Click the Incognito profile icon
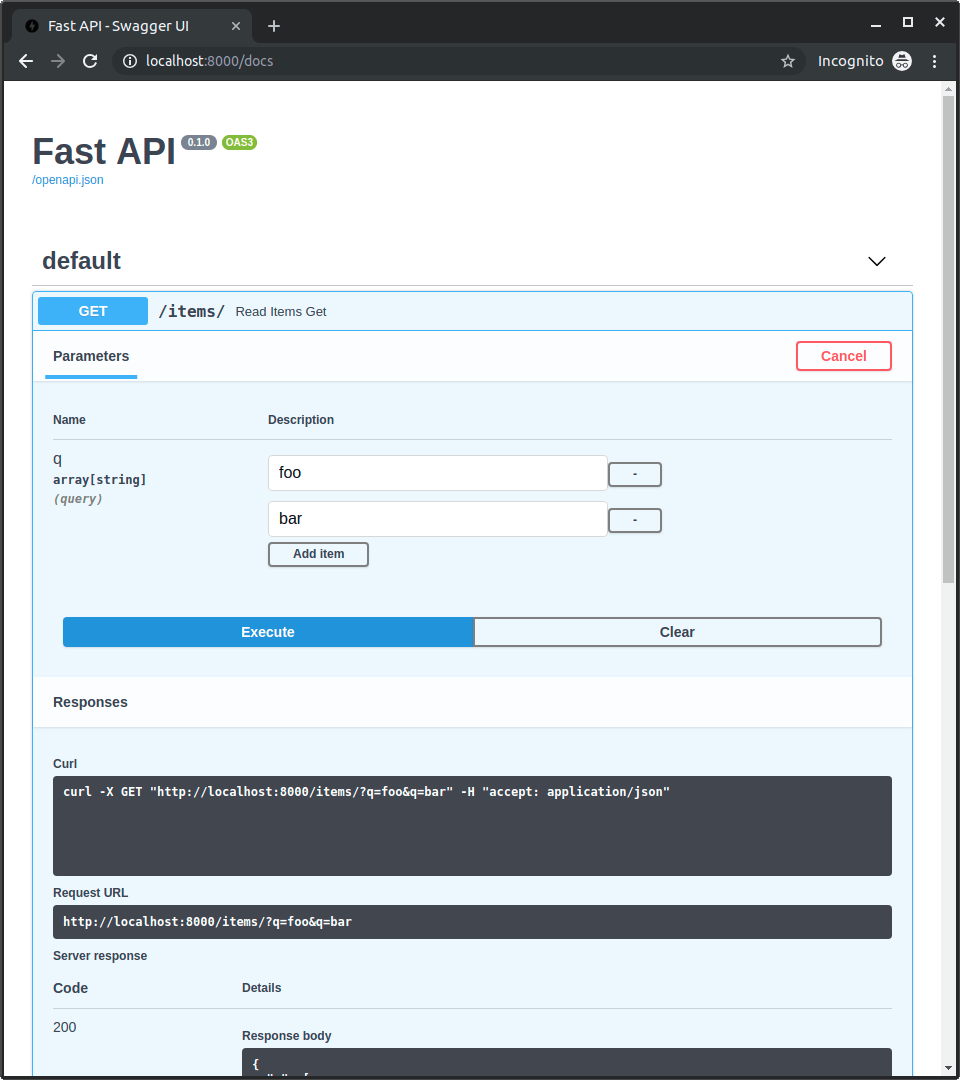 901,61
